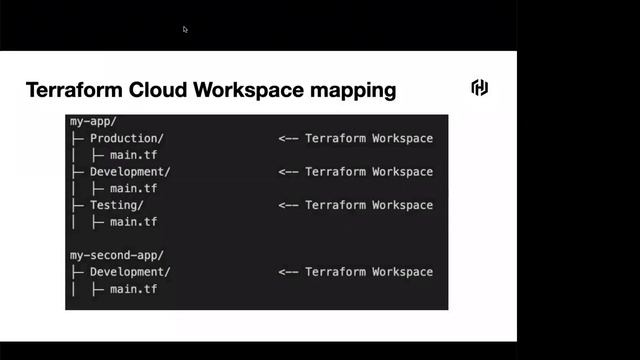Select 'main.tf' under Testing/
Image resolution: width=640 pixels, height=360 pixels.
coord(133,222)
